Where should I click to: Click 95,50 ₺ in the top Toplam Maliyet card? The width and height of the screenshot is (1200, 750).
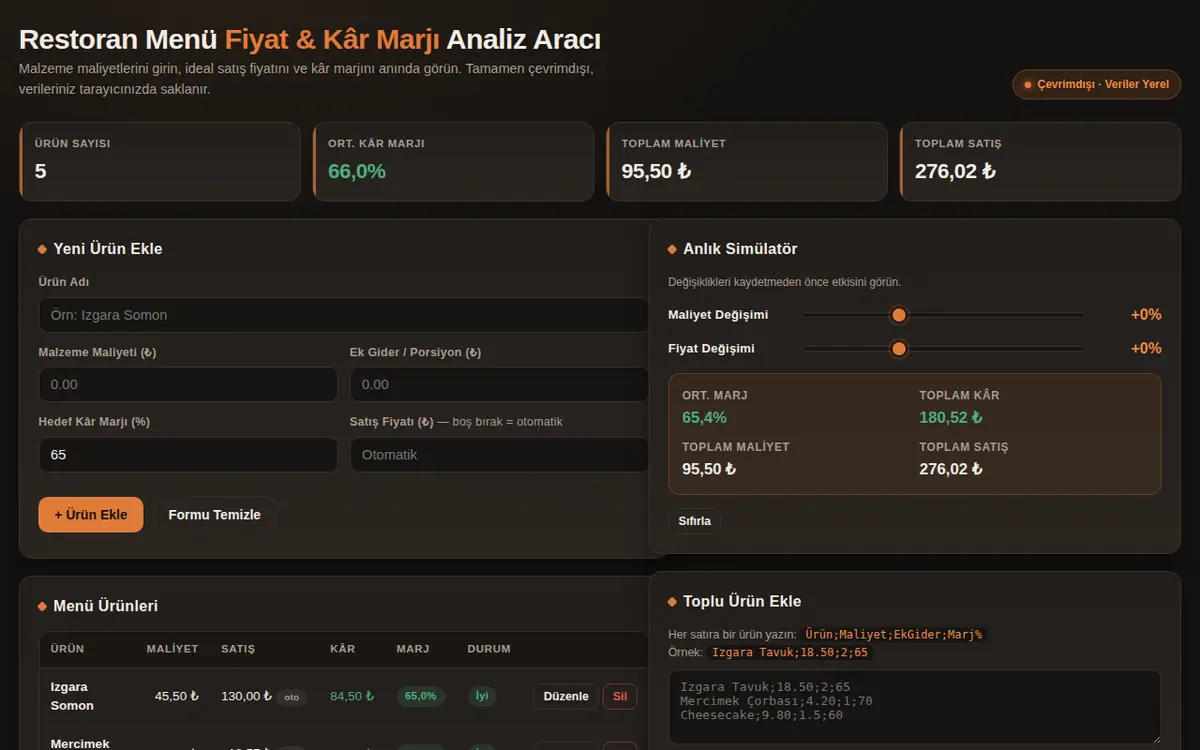[656, 171]
